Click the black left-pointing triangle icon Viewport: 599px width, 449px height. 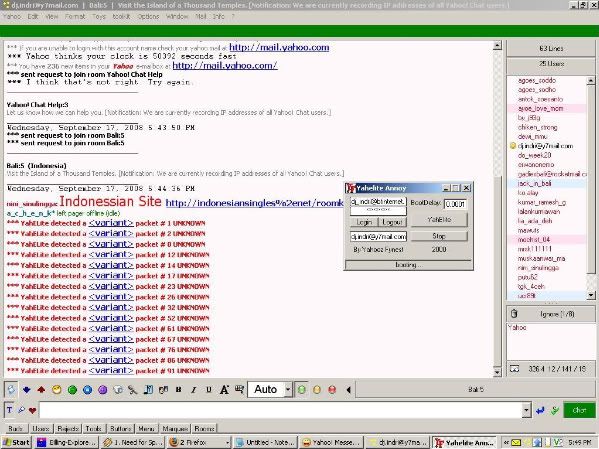click(348, 390)
